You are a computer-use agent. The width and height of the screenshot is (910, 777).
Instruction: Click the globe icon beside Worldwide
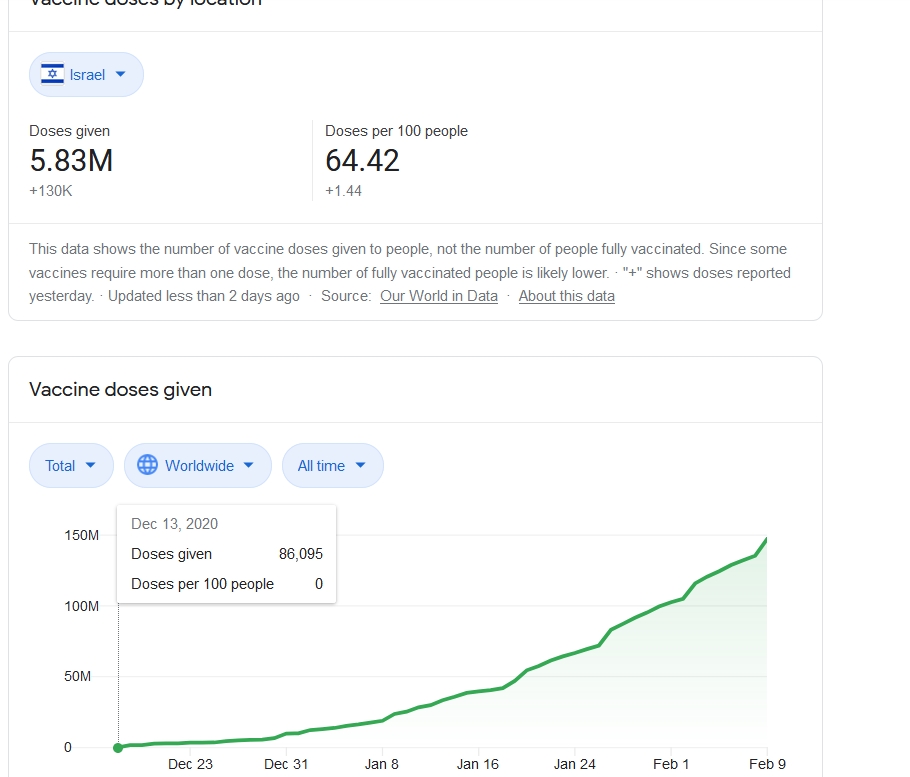tap(147, 465)
